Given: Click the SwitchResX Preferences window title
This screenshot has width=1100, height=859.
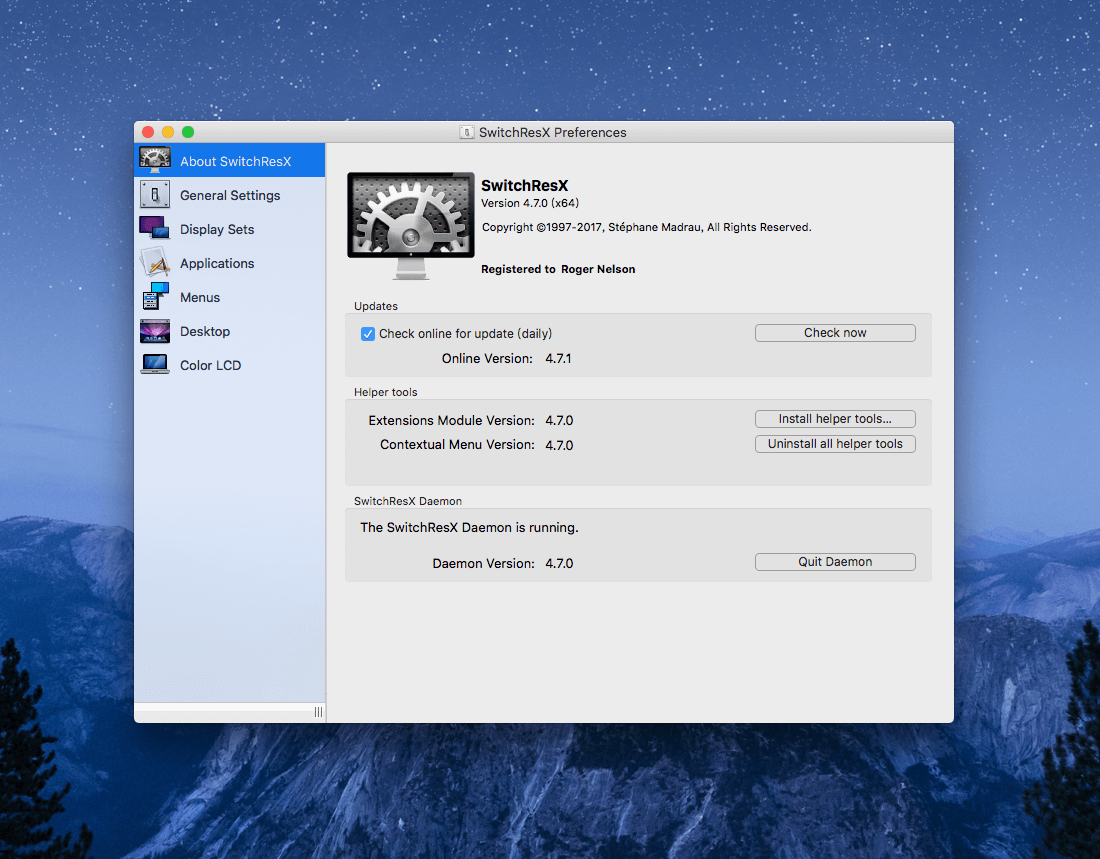Looking at the screenshot, I should tap(552, 133).
